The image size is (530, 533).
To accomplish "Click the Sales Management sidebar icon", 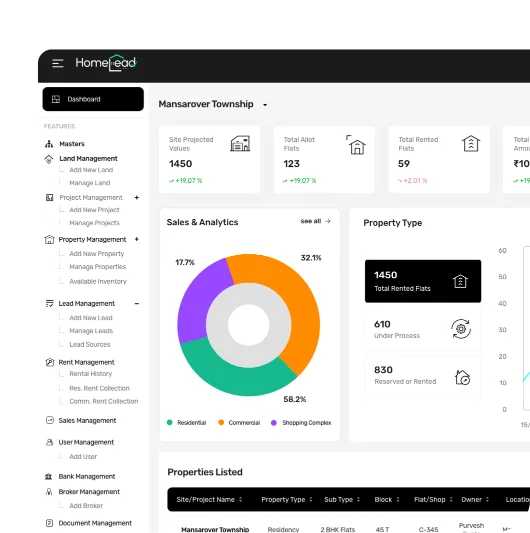I will (50, 420).
